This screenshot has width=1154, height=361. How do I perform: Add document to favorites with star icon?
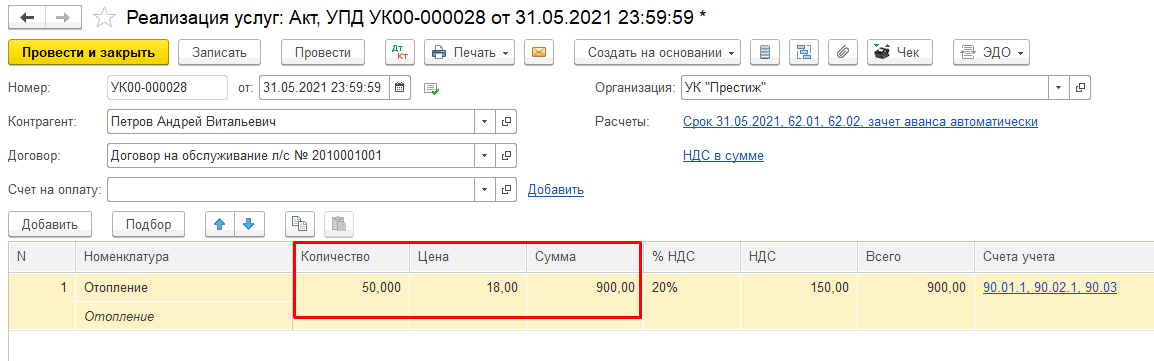click(105, 16)
